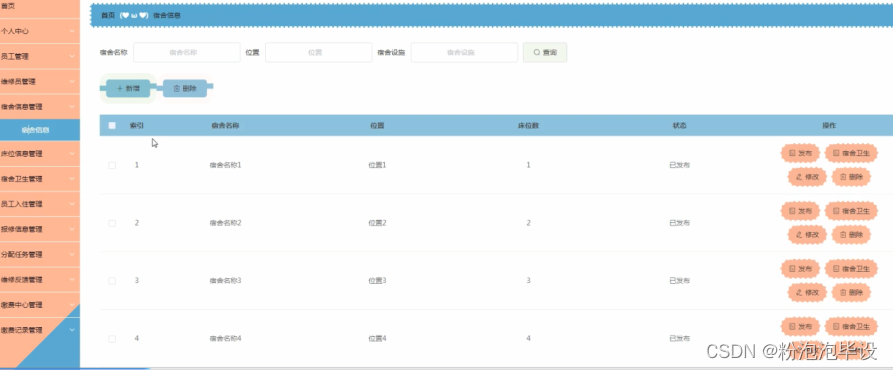Expand the 缴费记录管理 sidebar chevron
The width and height of the screenshot is (893, 370).
tap(72, 330)
